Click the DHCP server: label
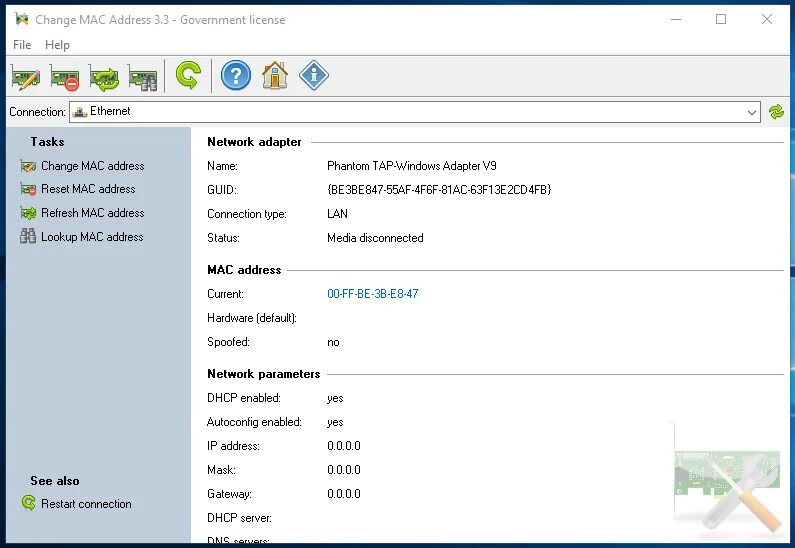The width and height of the screenshot is (795, 548). click(239, 518)
